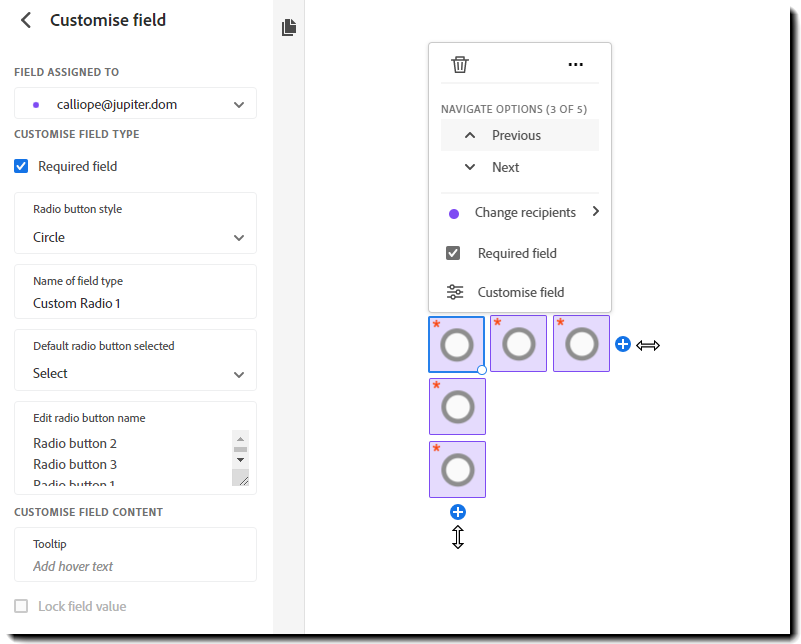The image size is (801, 644).
Task: Click the Tooltip hover text field
Action: click(x=135, y=566)
